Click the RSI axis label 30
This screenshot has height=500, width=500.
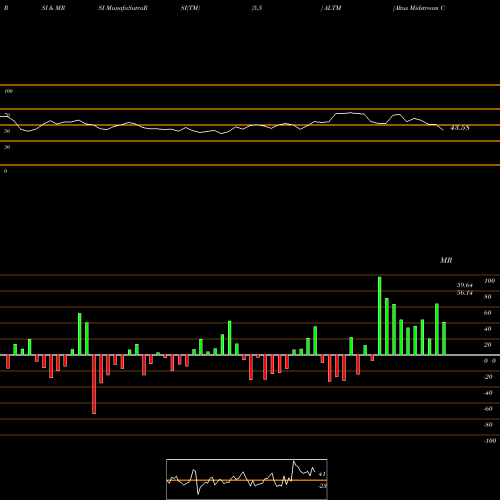coord(7,147)
